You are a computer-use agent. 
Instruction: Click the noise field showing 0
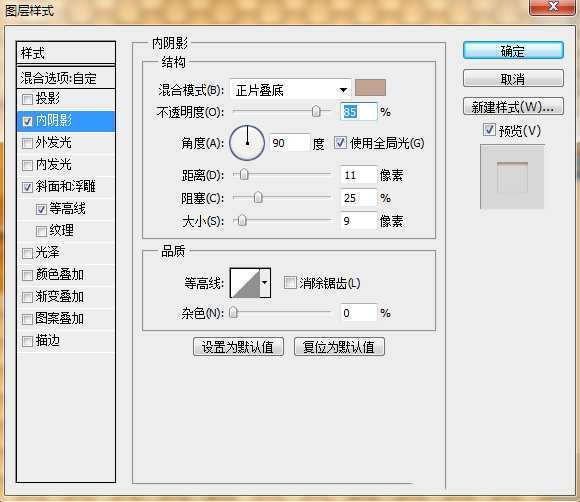(x=358, y=313)
